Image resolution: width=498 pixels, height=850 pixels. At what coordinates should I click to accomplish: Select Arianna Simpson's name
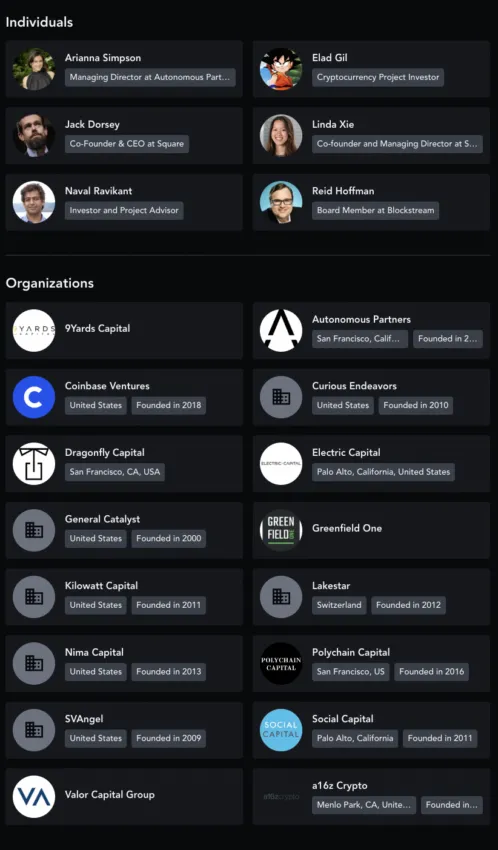[103, 58]
